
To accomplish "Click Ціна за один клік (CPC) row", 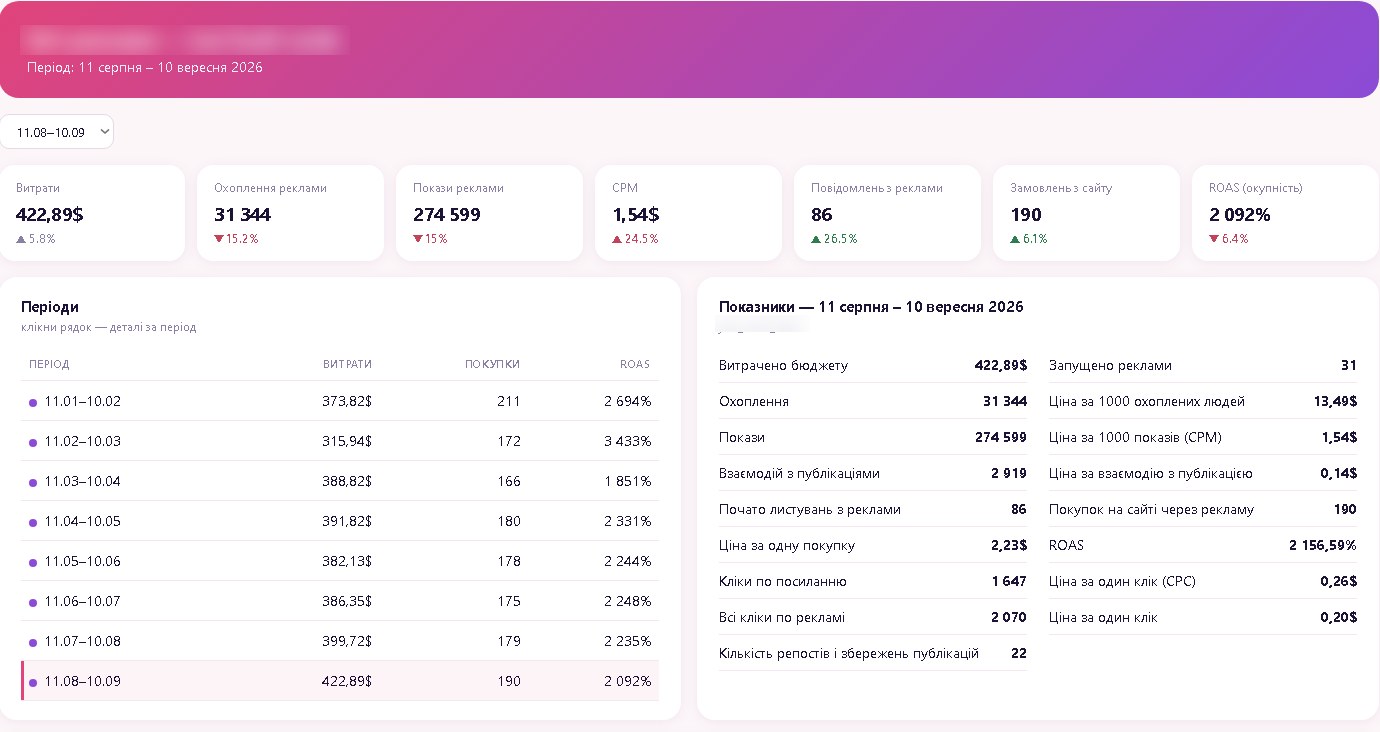I will pyautogui.click(x=1203, y=581).
